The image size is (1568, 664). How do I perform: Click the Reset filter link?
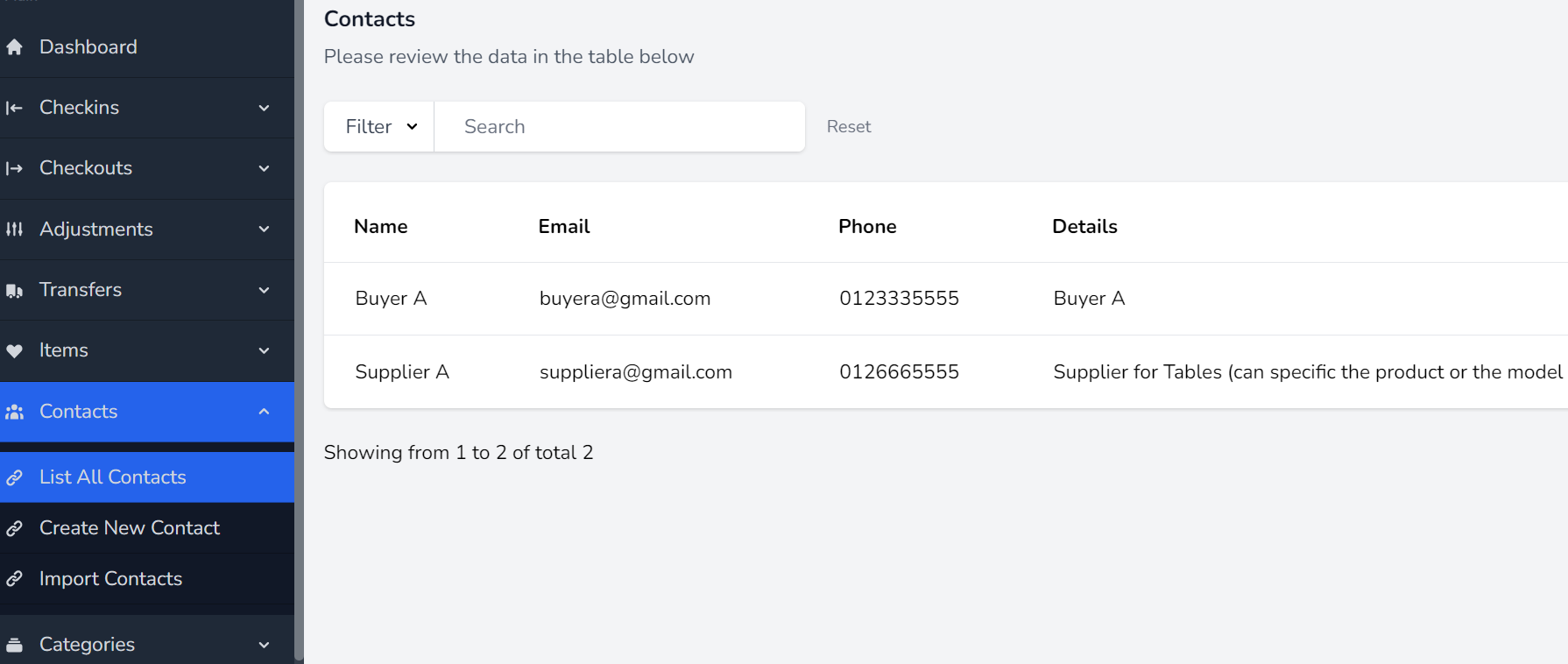(x=848, y=127)
